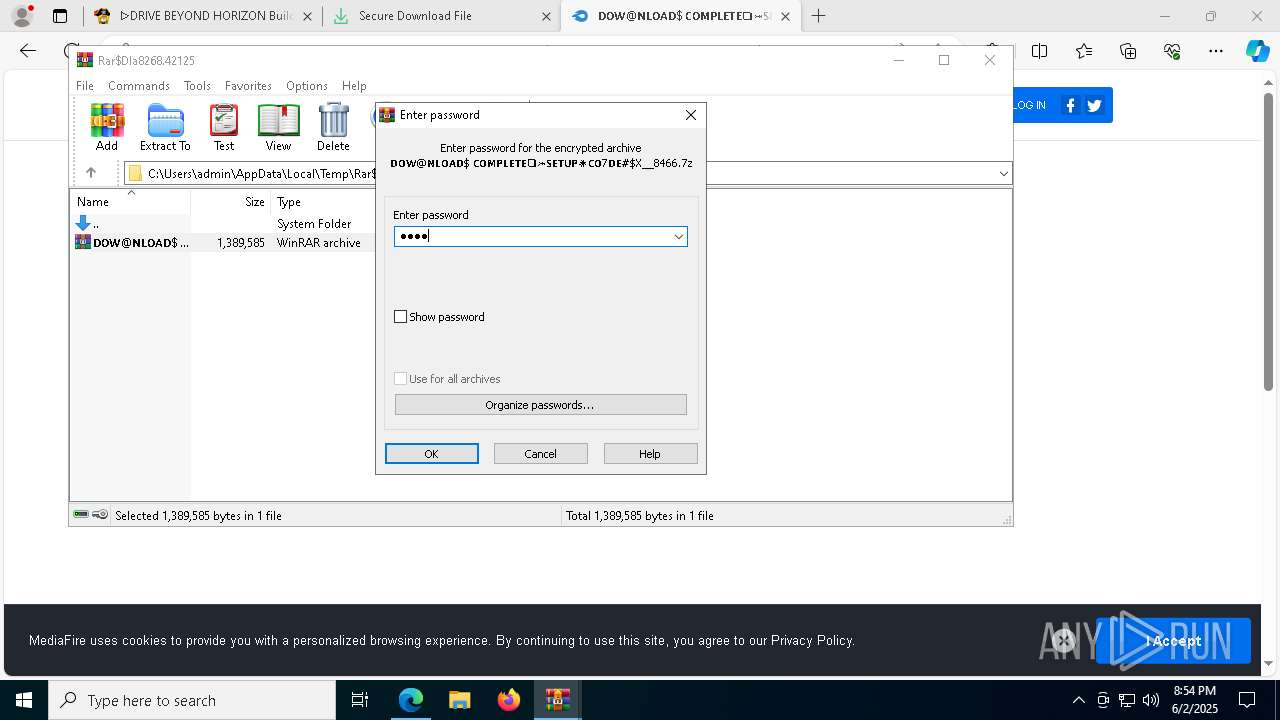Click Cancel in the password dialog
This screenshot has width=1280, height=720.
(541, 454)
